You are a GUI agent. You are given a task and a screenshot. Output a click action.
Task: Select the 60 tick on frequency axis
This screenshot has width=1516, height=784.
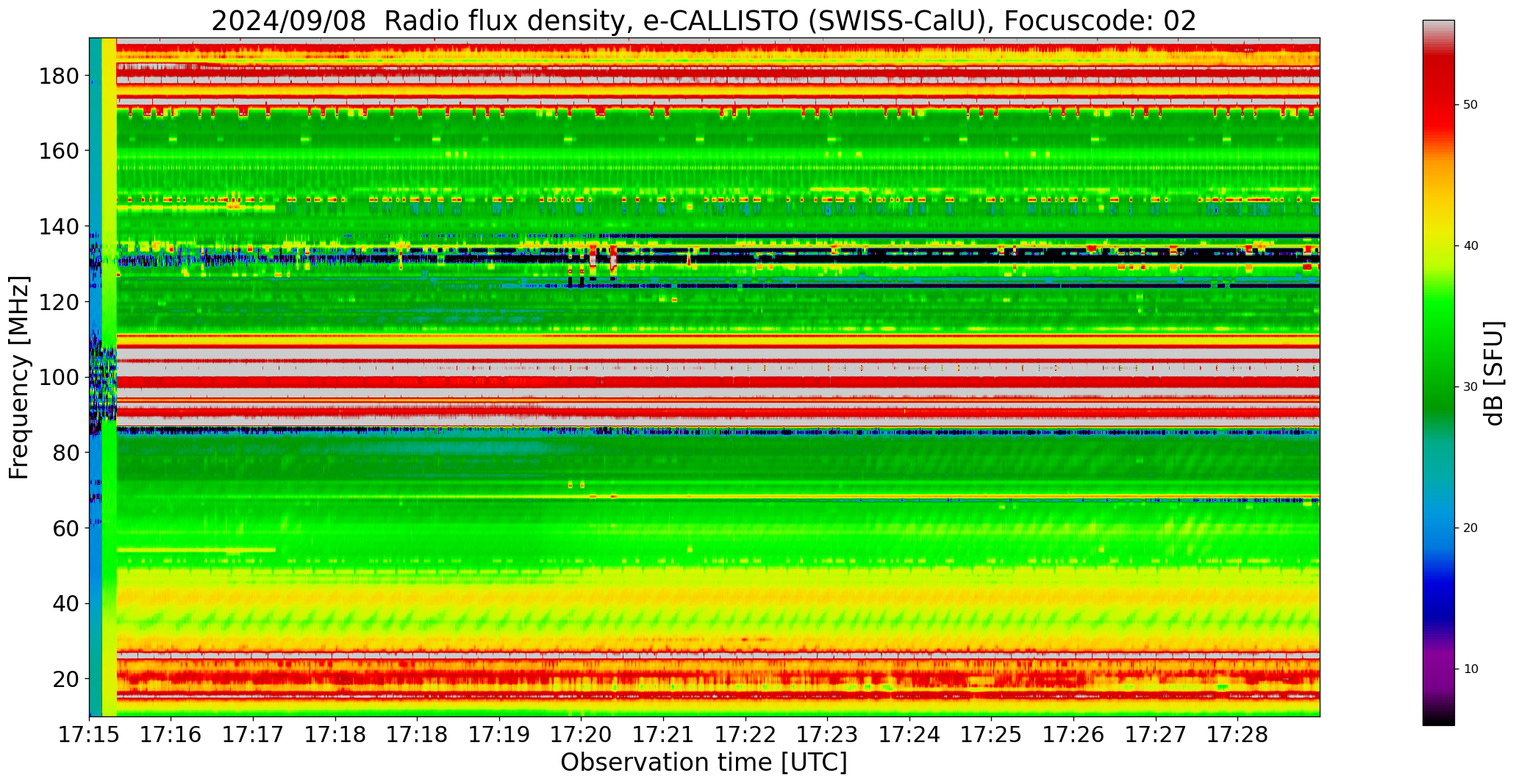(67, 528)
